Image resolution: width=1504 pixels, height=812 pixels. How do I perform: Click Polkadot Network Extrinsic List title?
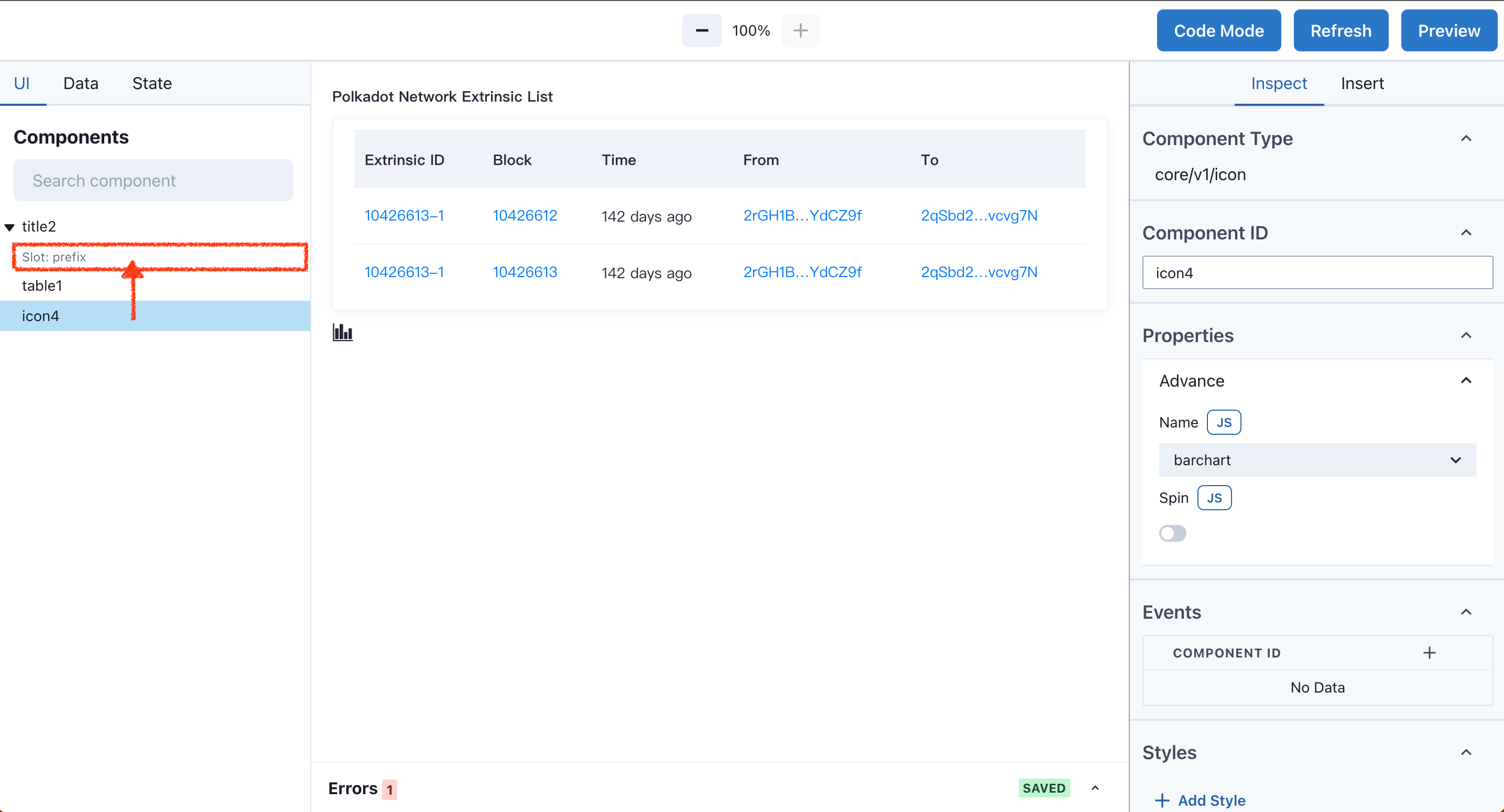tap(442, 96)
